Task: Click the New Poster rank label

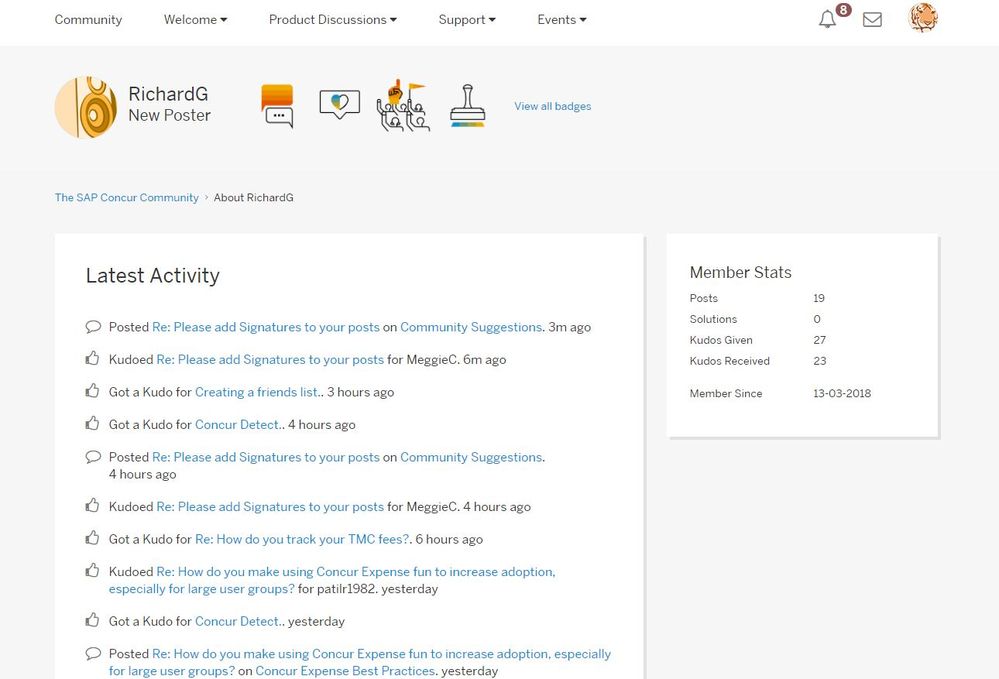Action: tap(169, 115)
